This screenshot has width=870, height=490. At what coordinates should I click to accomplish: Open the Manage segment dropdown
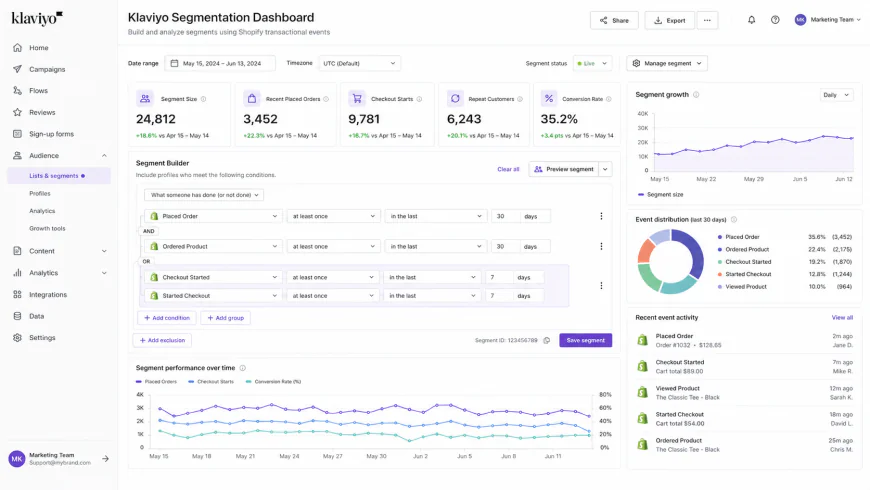(x=667, y=63)
